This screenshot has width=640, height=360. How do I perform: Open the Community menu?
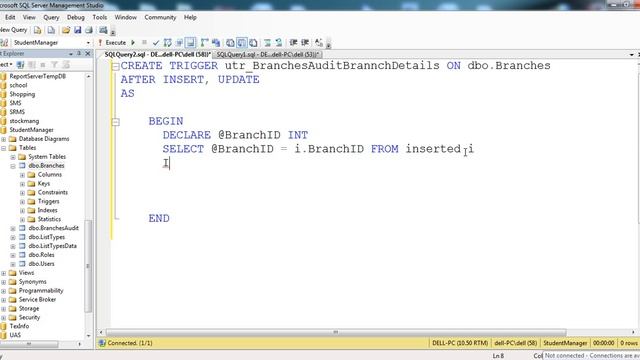pos(160,17)
